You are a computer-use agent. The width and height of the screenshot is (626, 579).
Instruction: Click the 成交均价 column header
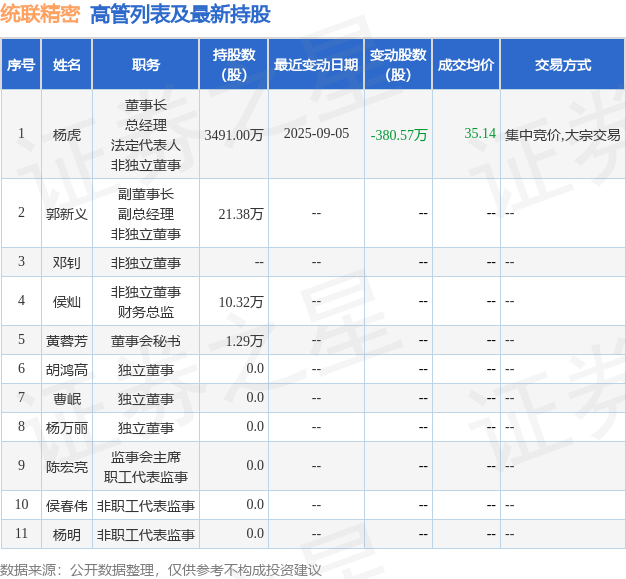click(x=466, y=64)
